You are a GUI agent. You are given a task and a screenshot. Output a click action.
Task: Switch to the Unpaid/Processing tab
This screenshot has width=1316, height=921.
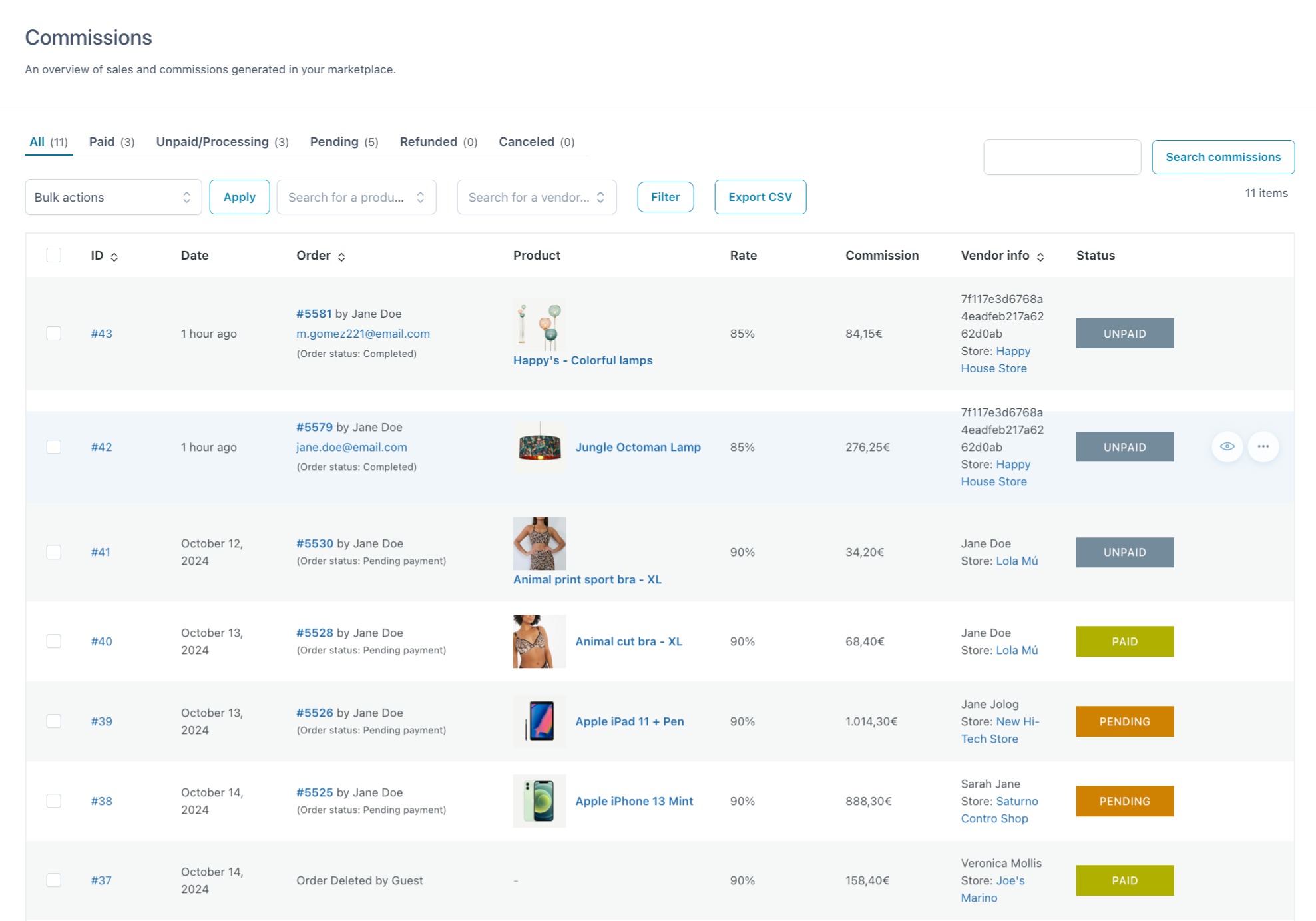[222, 142]
